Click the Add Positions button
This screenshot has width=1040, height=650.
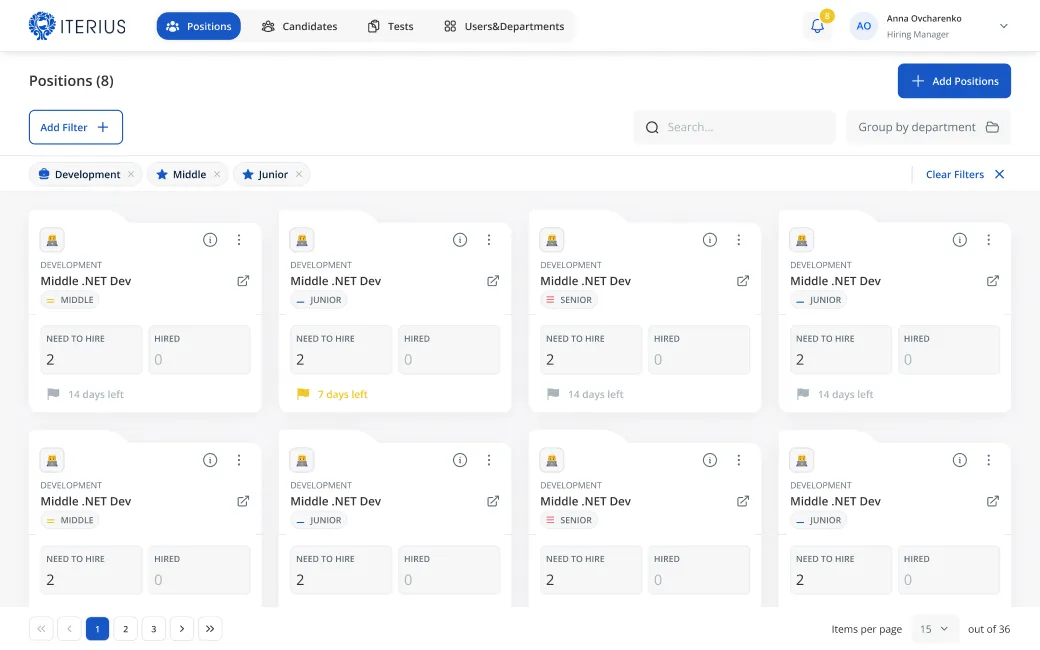954,81
